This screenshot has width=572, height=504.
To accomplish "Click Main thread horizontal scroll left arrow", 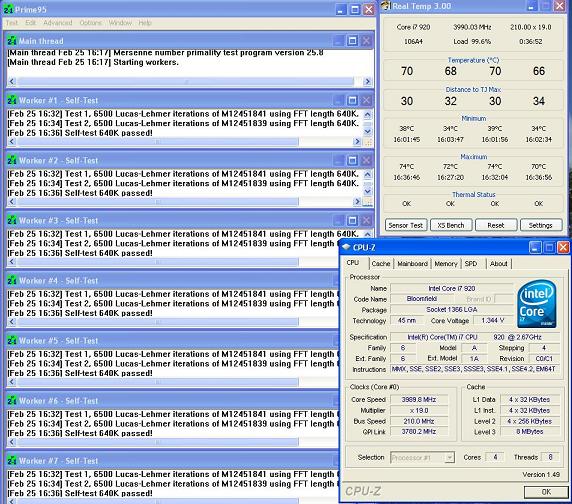I will pos(12,81).
